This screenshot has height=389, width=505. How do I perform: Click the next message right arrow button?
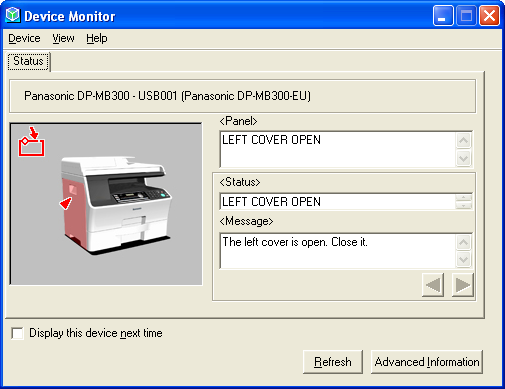pos(463,285)
